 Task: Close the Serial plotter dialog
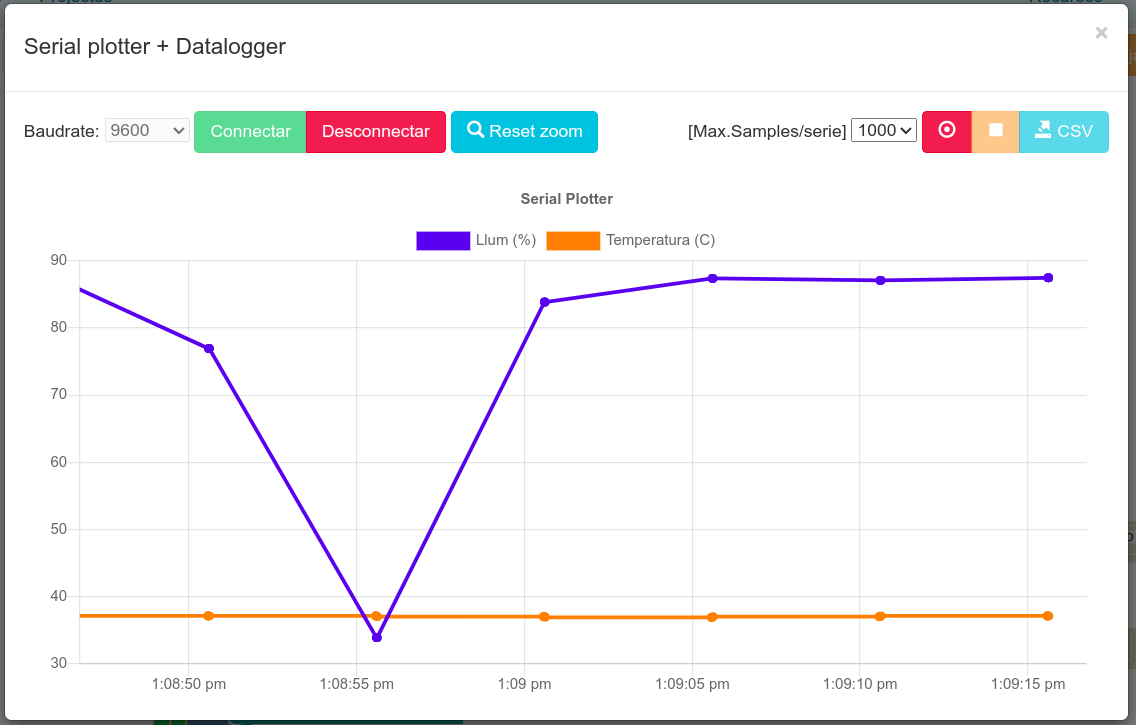coord(1101,33)
